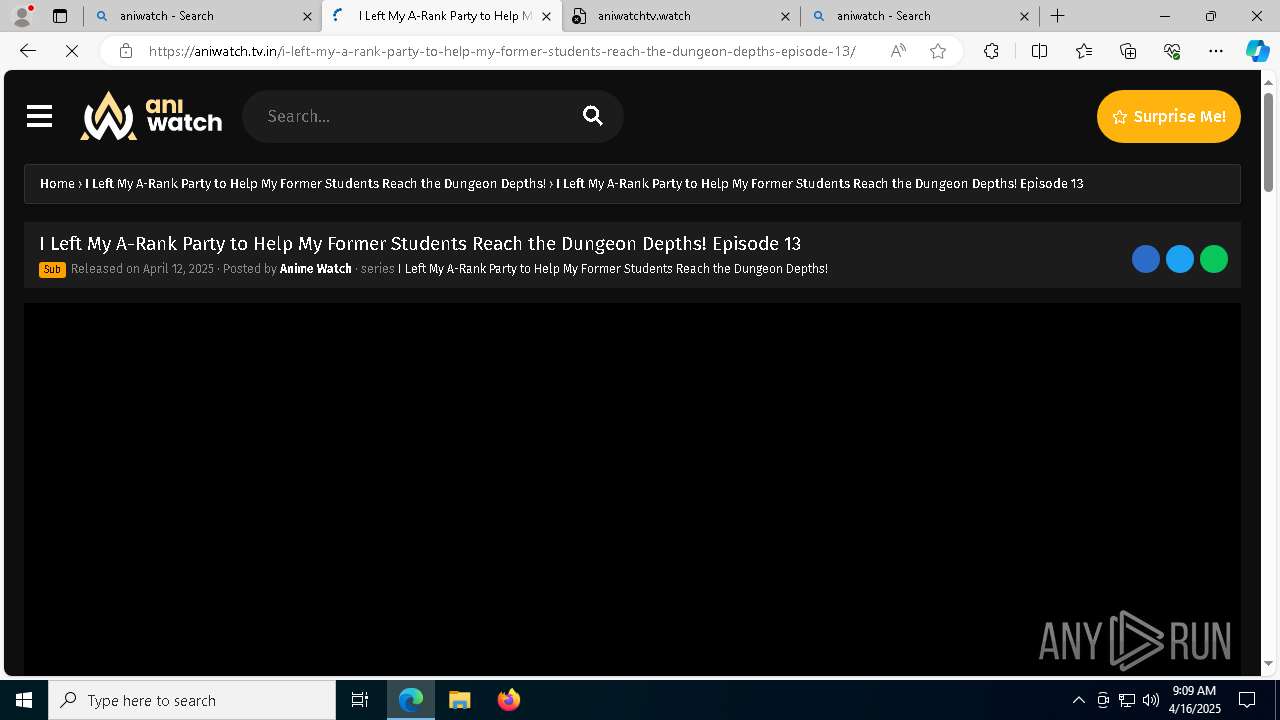Add this page to favorites

(x=938, y=51)
